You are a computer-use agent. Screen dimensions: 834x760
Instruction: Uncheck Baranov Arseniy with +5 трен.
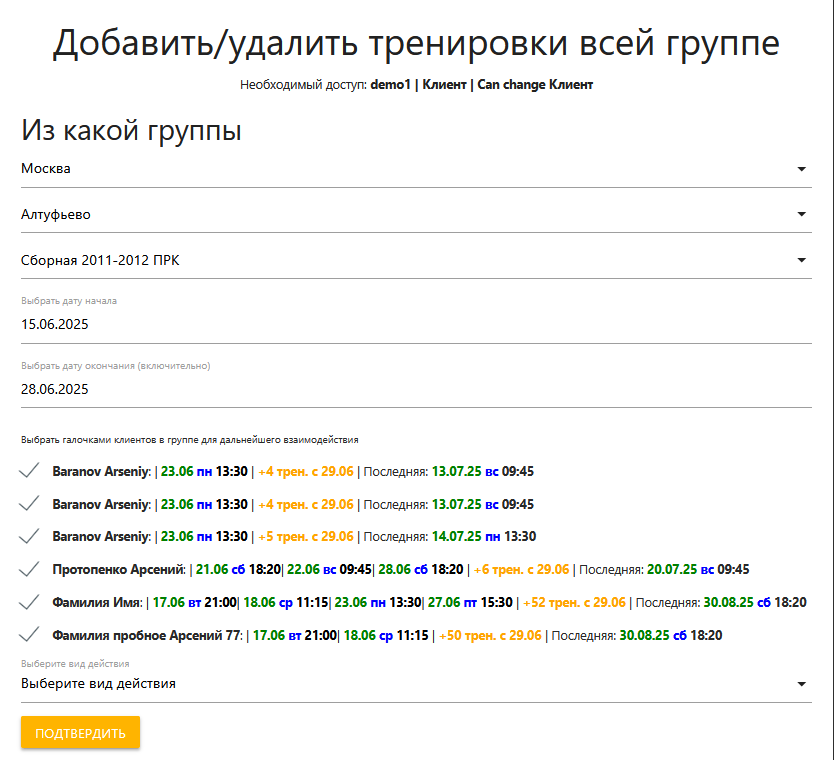pos(29,536)
